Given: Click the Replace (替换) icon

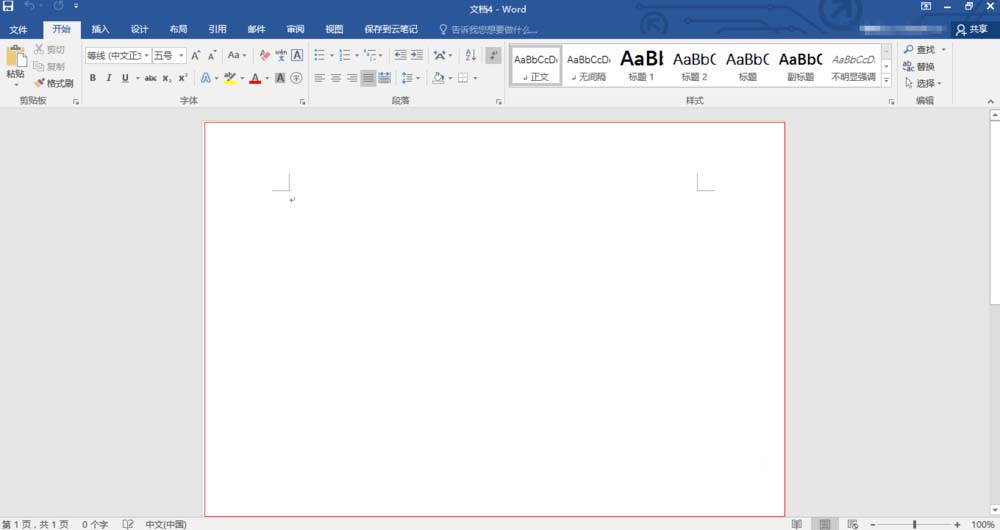Looking at the screenshot, I should click(924, 66).
